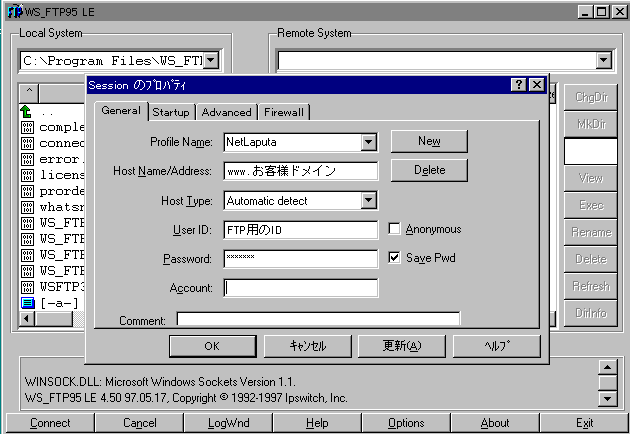Open the Profile Name dropdown
The image size is (630, 434).
coord(368,142)
